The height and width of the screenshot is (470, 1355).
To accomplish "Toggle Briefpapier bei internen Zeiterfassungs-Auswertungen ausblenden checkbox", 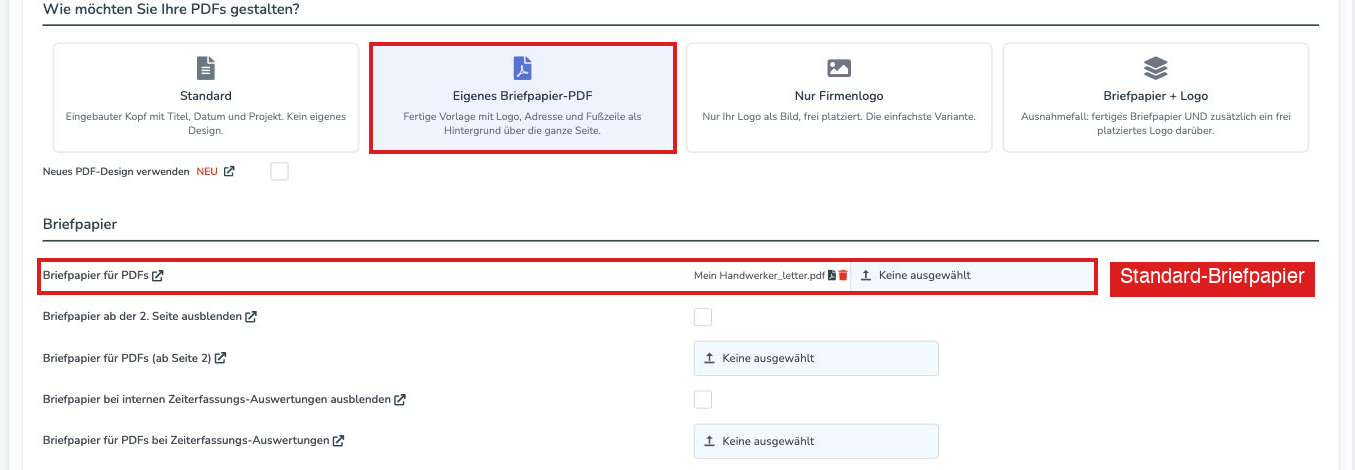I will (703, 399).
